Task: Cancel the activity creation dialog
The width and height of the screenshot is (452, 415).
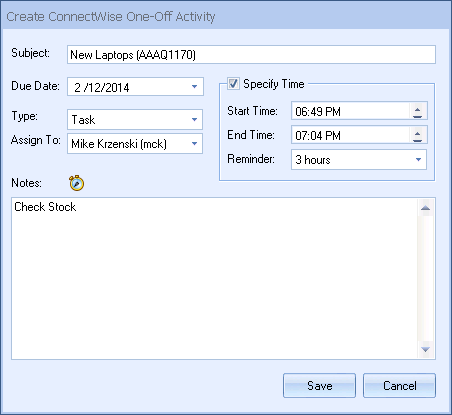Action: pyautogui.click(x=399, y=386)
